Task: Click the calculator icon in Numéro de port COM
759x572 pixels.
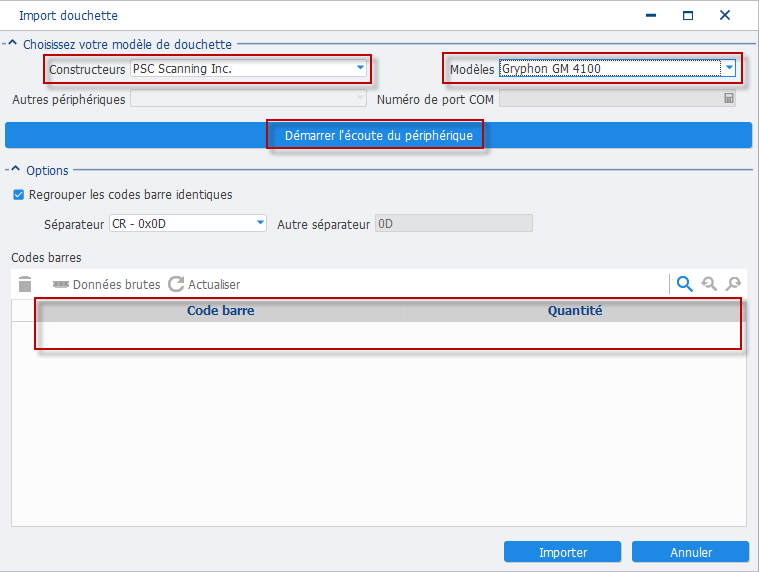Action: tap(729, 99)
